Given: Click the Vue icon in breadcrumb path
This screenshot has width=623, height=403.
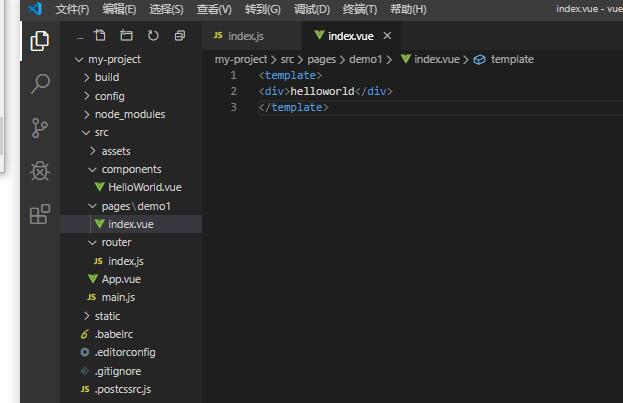Looking at the screenshot, I should [x=405, y=59].
